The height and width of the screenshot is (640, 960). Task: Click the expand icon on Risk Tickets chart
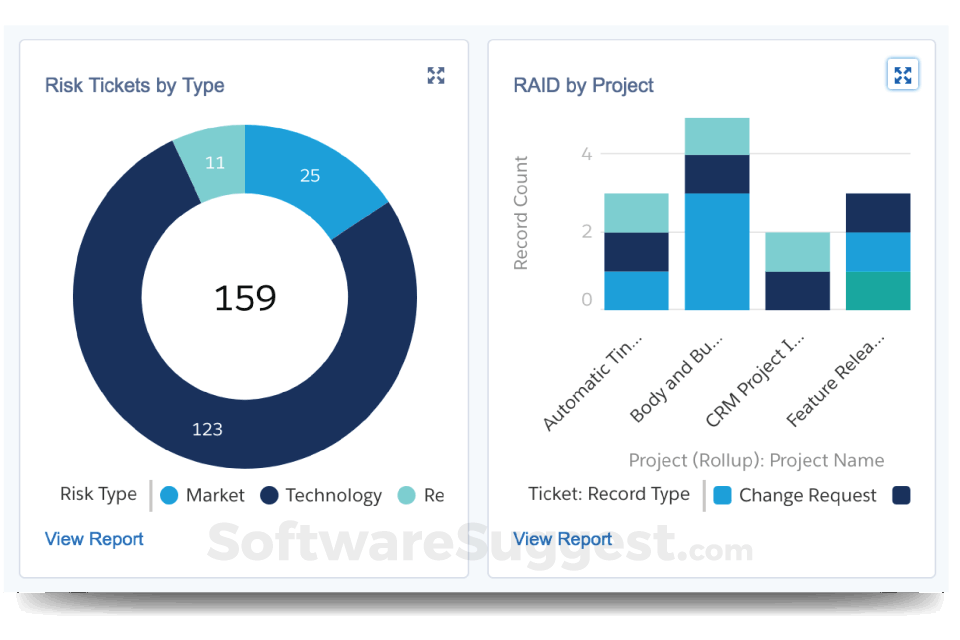pos(435,75)
